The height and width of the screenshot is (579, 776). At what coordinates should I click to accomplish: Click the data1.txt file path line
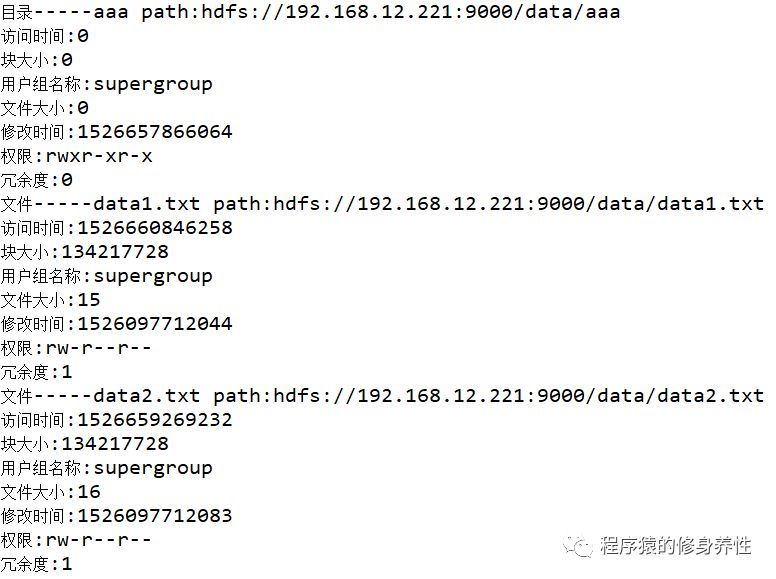click(382, 204)
